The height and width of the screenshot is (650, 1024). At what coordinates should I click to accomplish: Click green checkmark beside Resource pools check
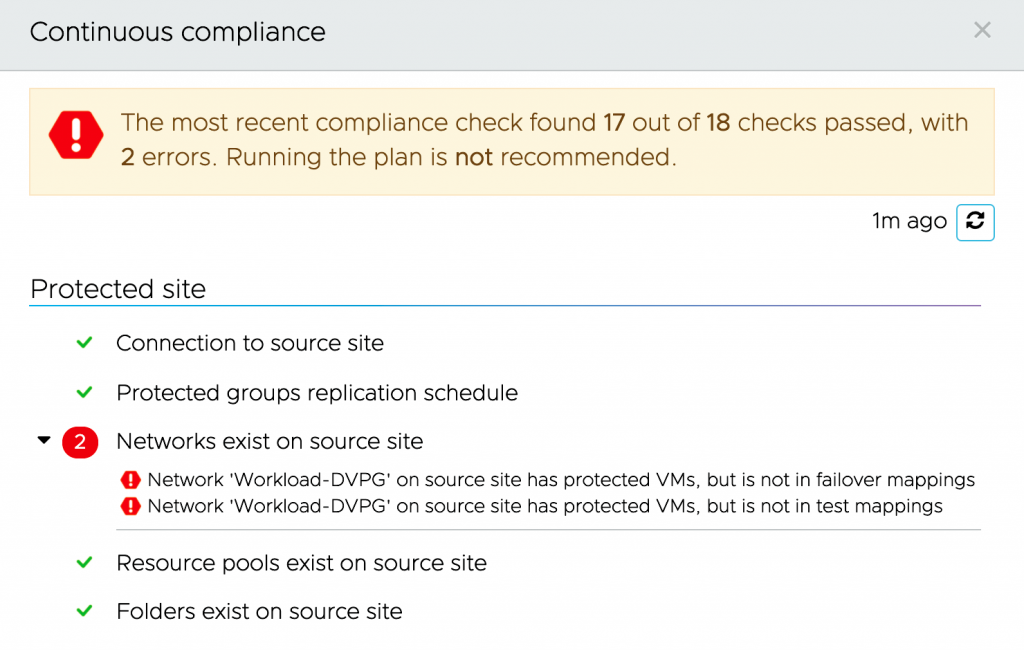pos(85,563)
